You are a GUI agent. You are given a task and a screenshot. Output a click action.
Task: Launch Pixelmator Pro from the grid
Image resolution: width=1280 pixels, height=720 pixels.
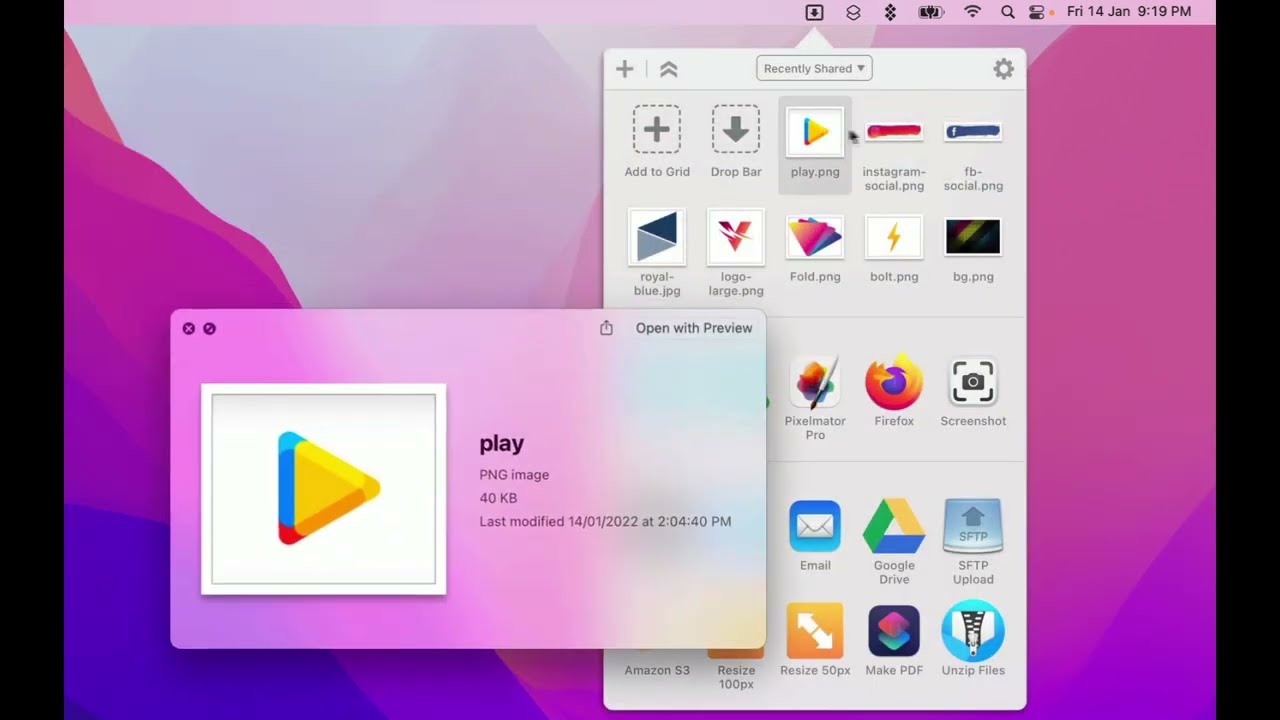[x=815, y=397]
